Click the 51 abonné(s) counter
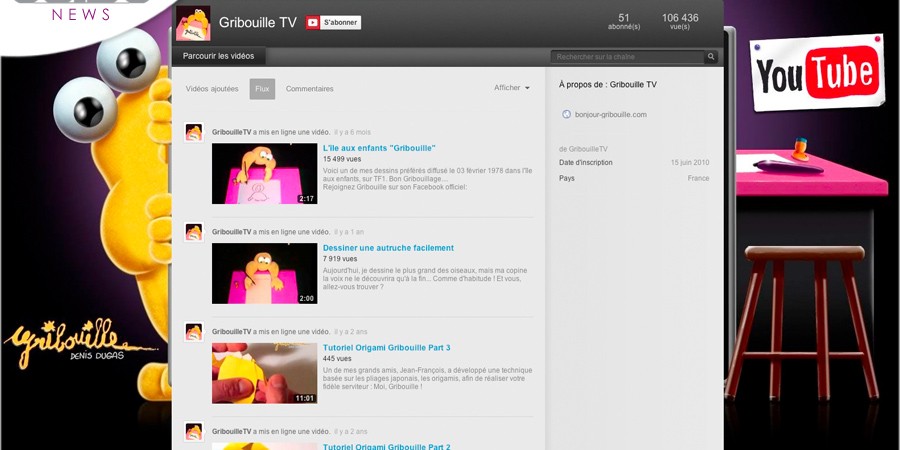Image resolution: width=900 pixels, height=450 pixels. click(x=624, y=22)
